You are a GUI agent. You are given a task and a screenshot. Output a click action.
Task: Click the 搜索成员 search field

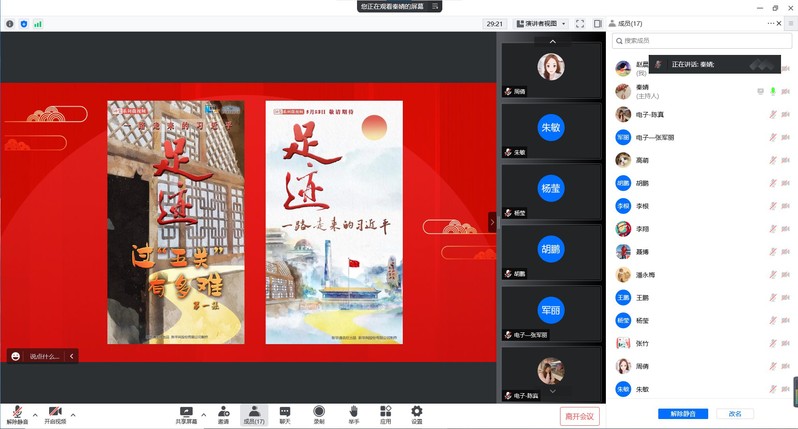(x=702, y=41)
